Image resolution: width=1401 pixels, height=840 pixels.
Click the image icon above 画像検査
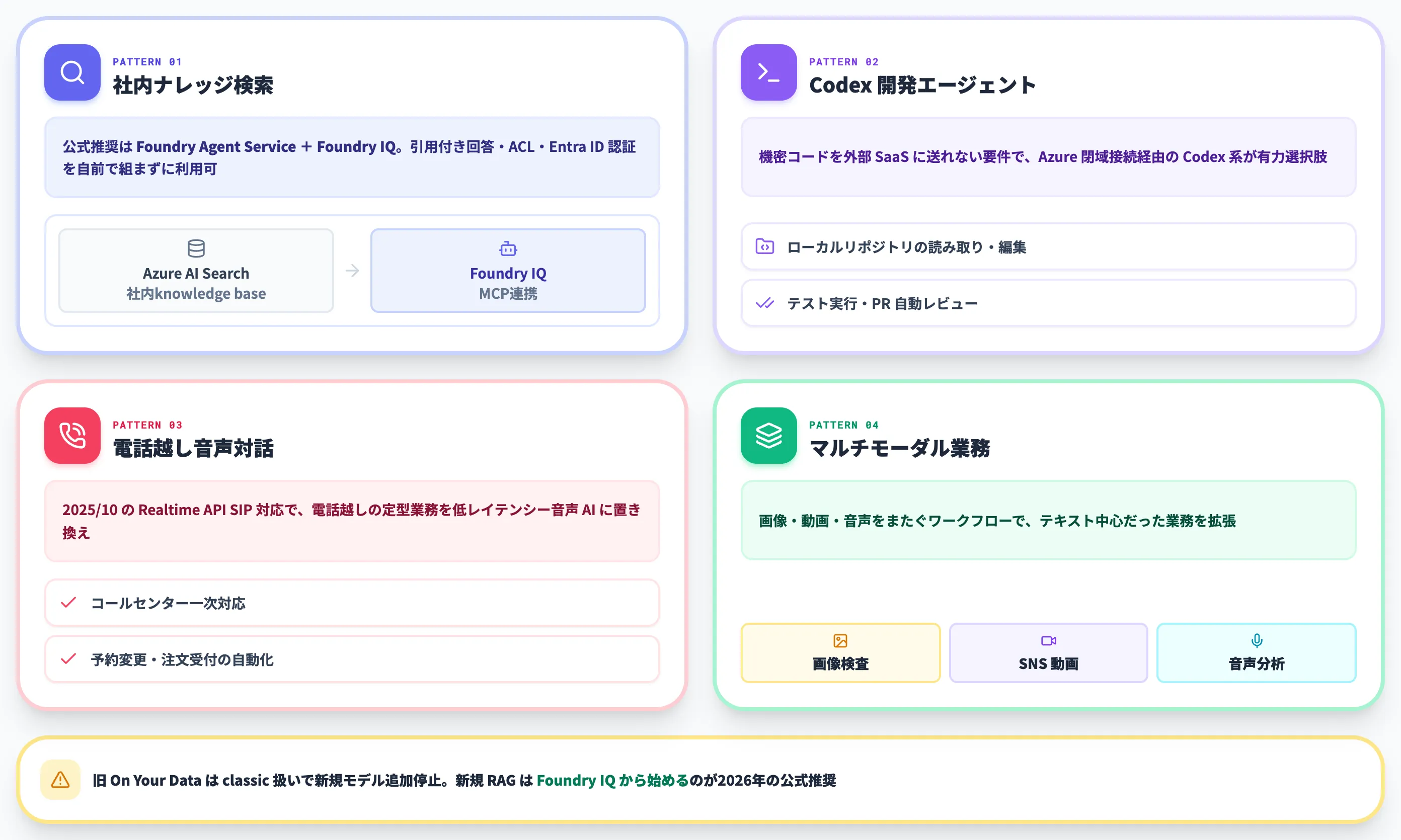click(840, 641)
